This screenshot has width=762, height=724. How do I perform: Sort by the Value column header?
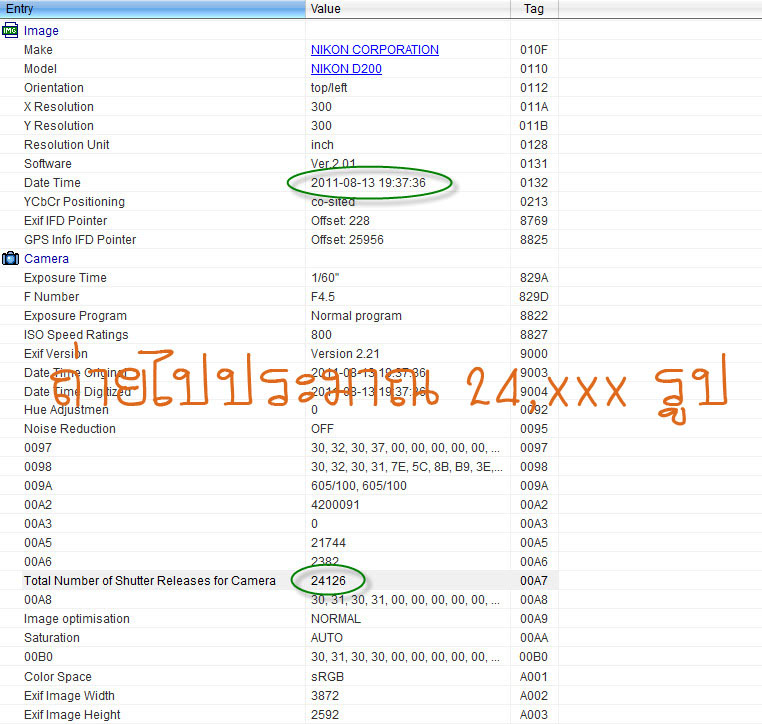click(x=408, y=9)
